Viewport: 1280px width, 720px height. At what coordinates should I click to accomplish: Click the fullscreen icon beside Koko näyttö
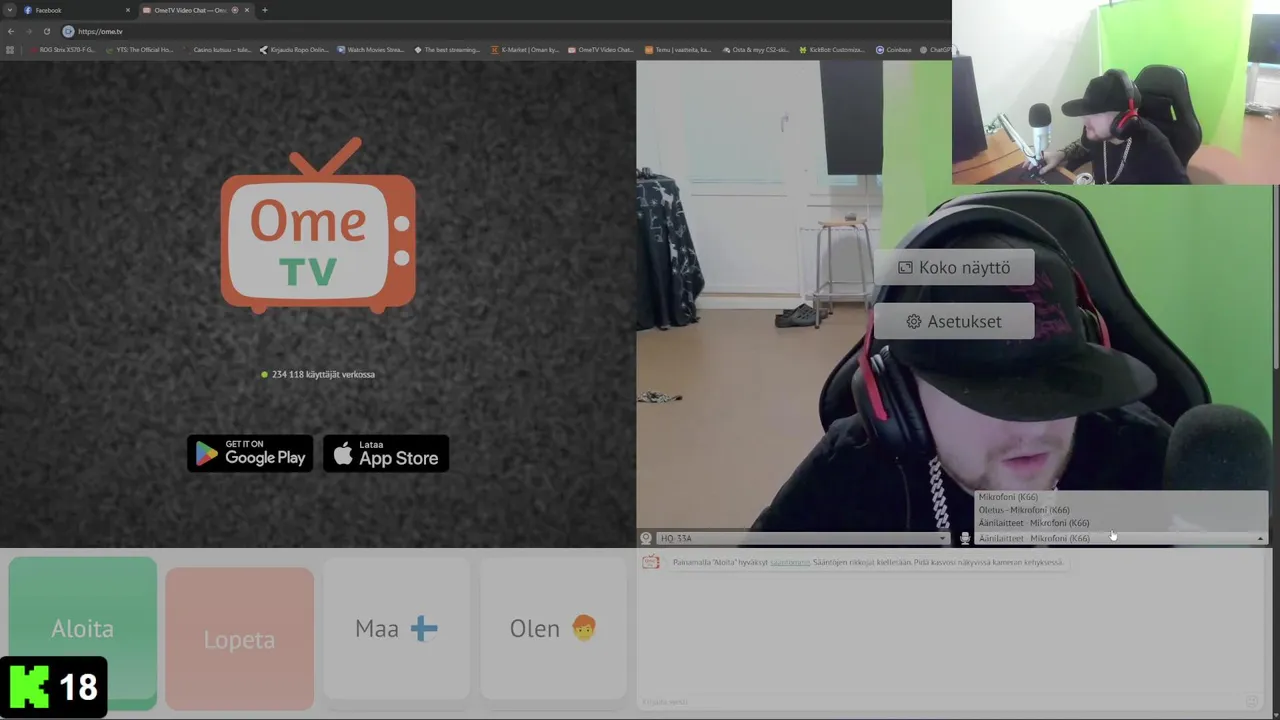pos(905,268)
